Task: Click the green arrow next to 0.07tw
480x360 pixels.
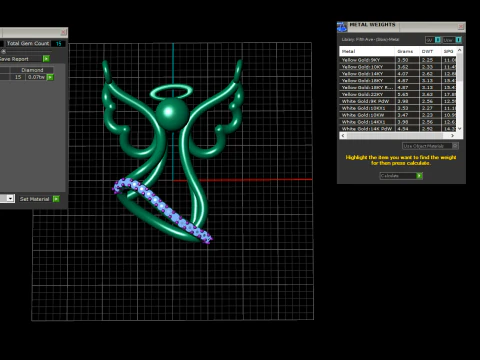Action: point(50,77)
